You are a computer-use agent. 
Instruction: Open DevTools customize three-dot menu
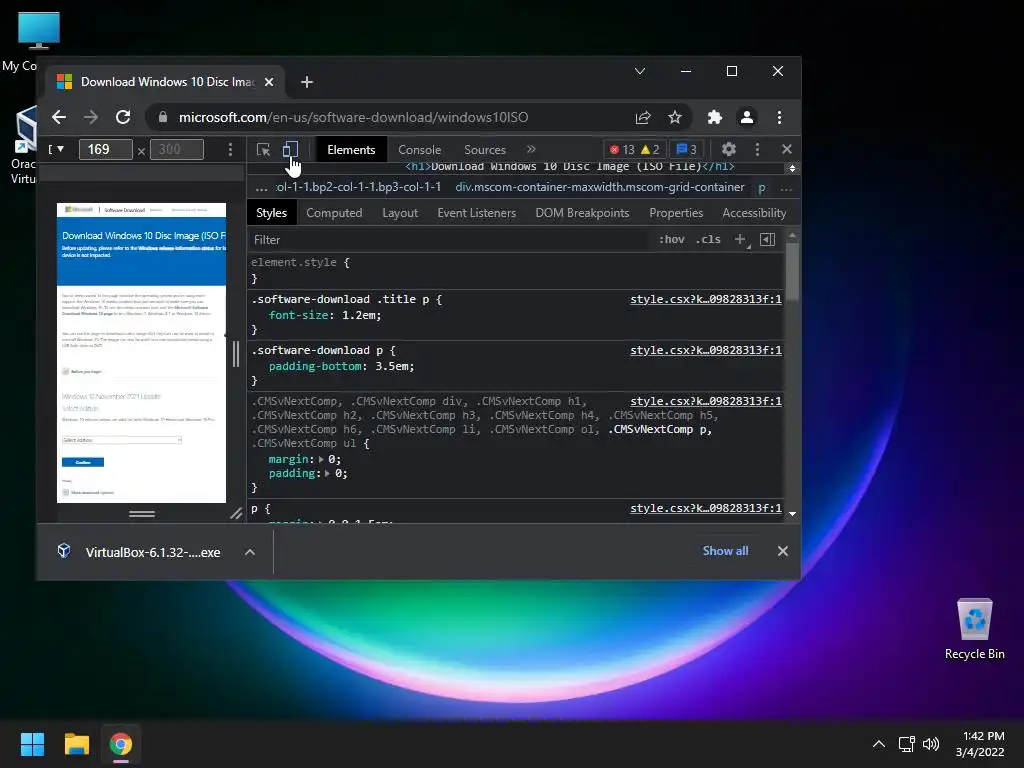coord(758,150)
